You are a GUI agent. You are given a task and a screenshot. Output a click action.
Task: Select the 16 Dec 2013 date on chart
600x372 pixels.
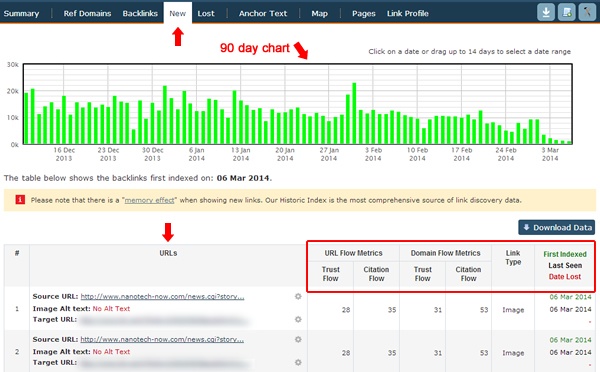point(64,154)
